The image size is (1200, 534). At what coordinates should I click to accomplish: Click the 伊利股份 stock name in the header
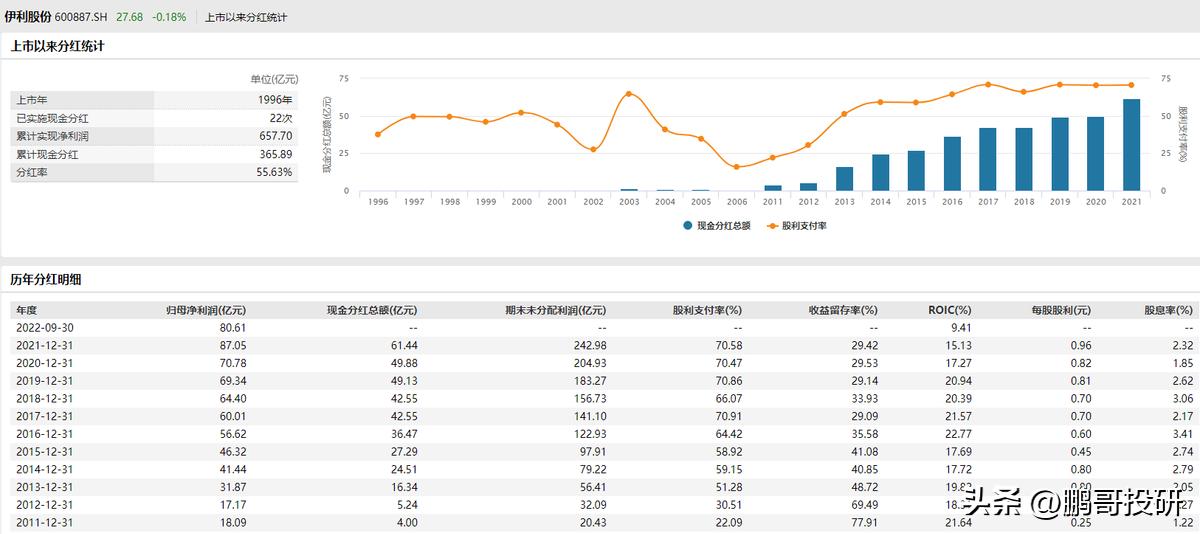pos(27,17)
